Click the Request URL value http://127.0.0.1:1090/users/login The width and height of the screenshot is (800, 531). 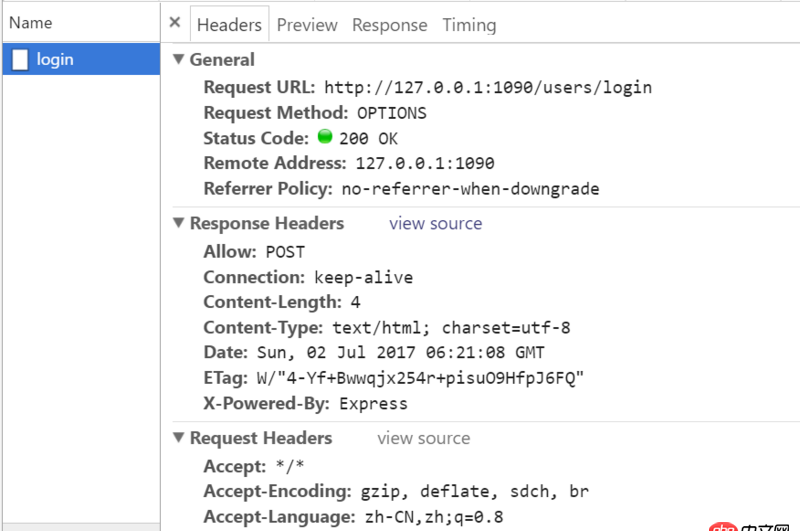tap(488, 88)
